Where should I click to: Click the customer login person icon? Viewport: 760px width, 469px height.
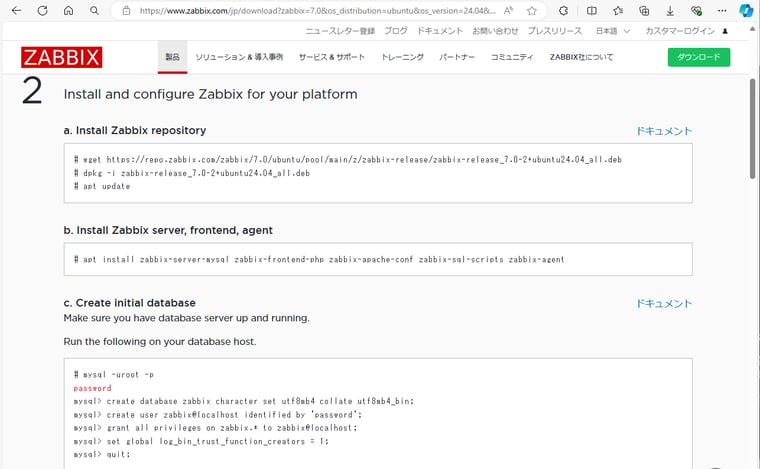[x=725, y=31]
